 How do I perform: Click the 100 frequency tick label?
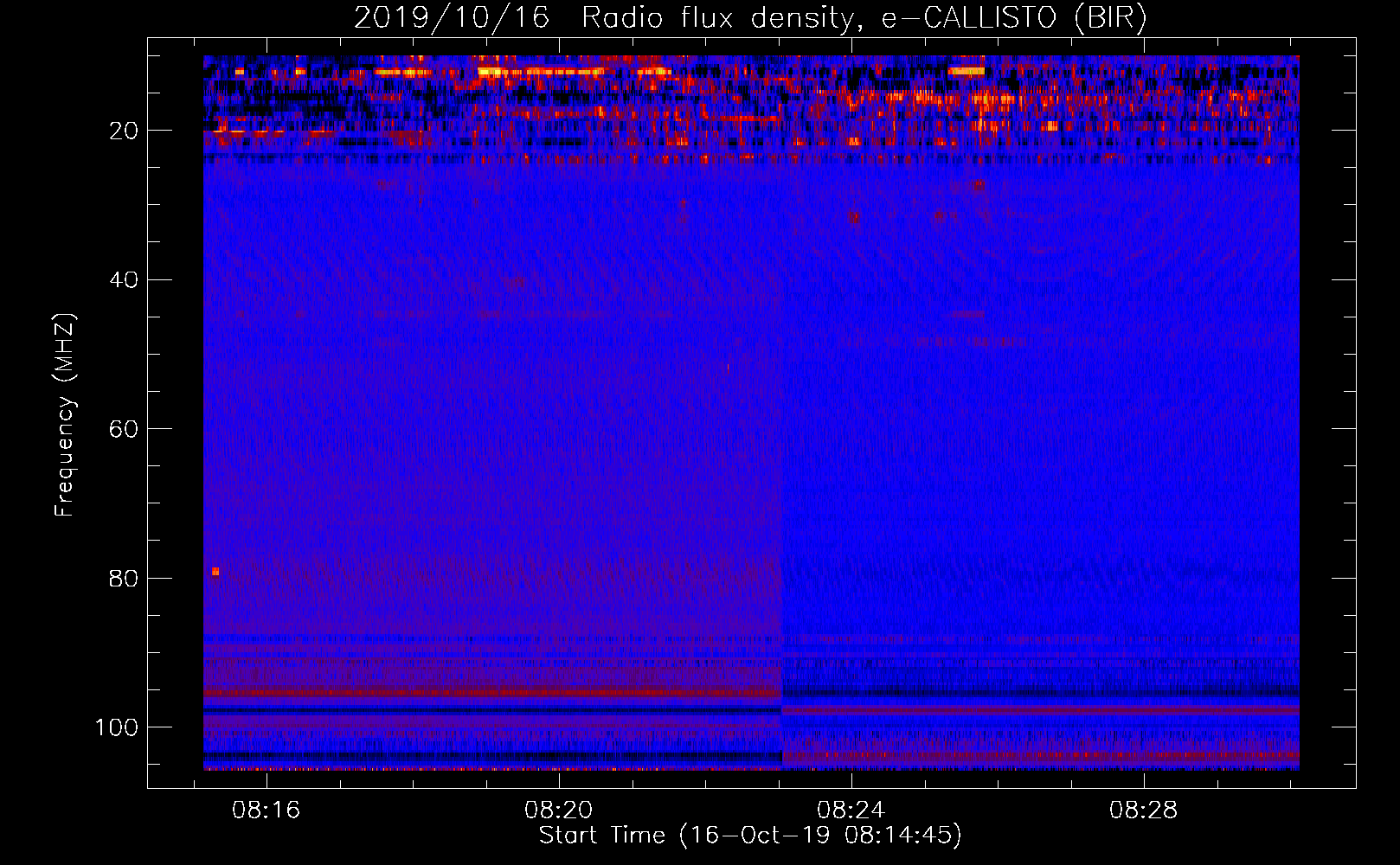pyautogui.click(x=116, y=727)
